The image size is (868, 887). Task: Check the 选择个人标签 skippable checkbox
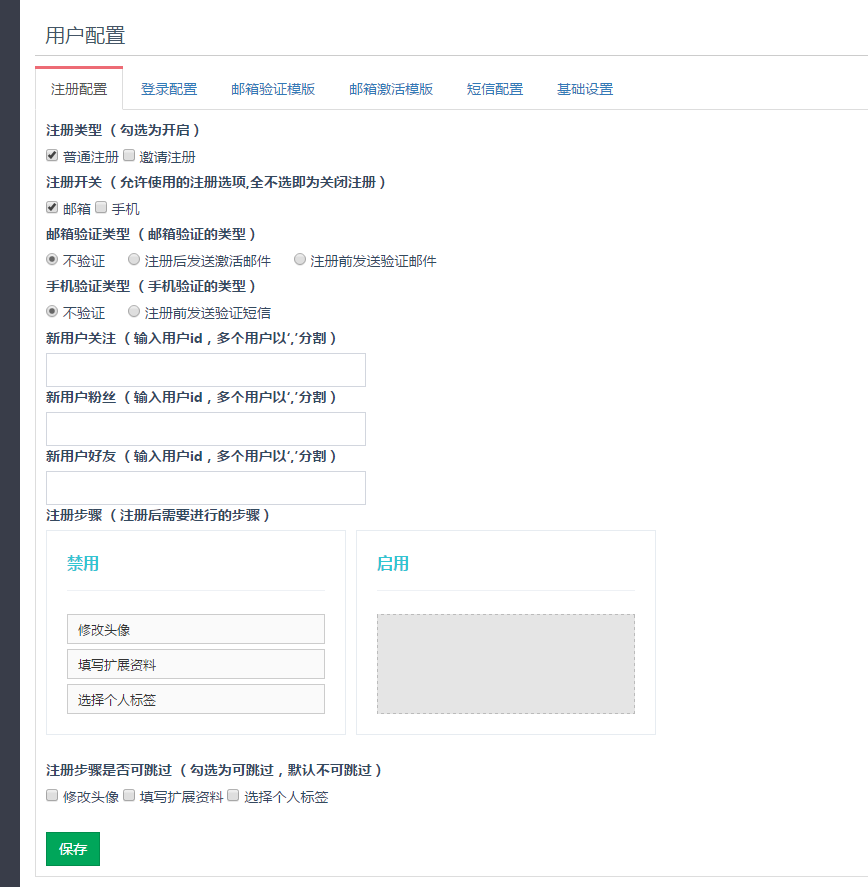pos(233,795)
